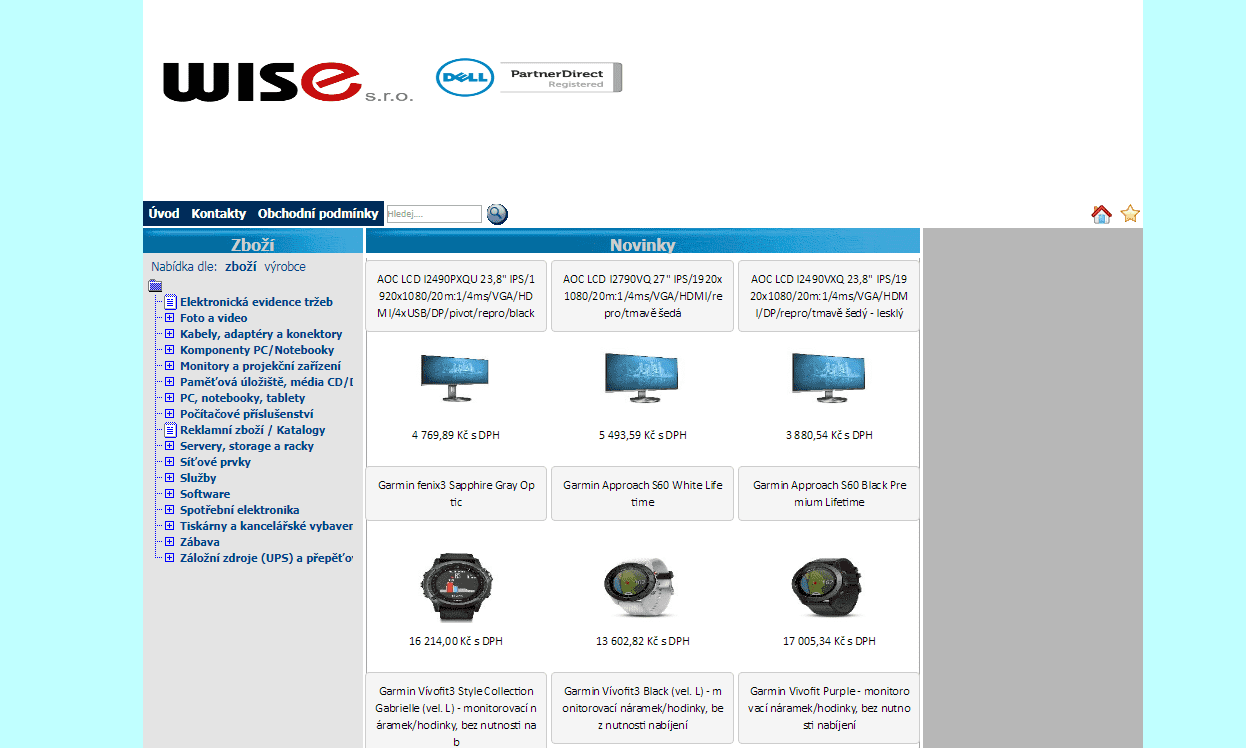Screen dimensions: 1246x748
Task: Open AOC LCD I2790VQ 27" product title
Action: point(642,296)
